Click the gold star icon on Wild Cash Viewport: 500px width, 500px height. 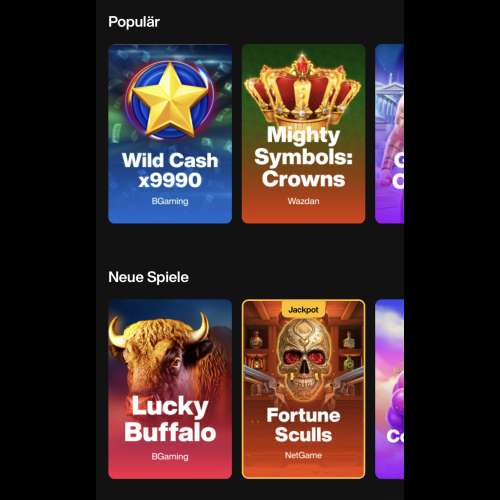[171, 100]
